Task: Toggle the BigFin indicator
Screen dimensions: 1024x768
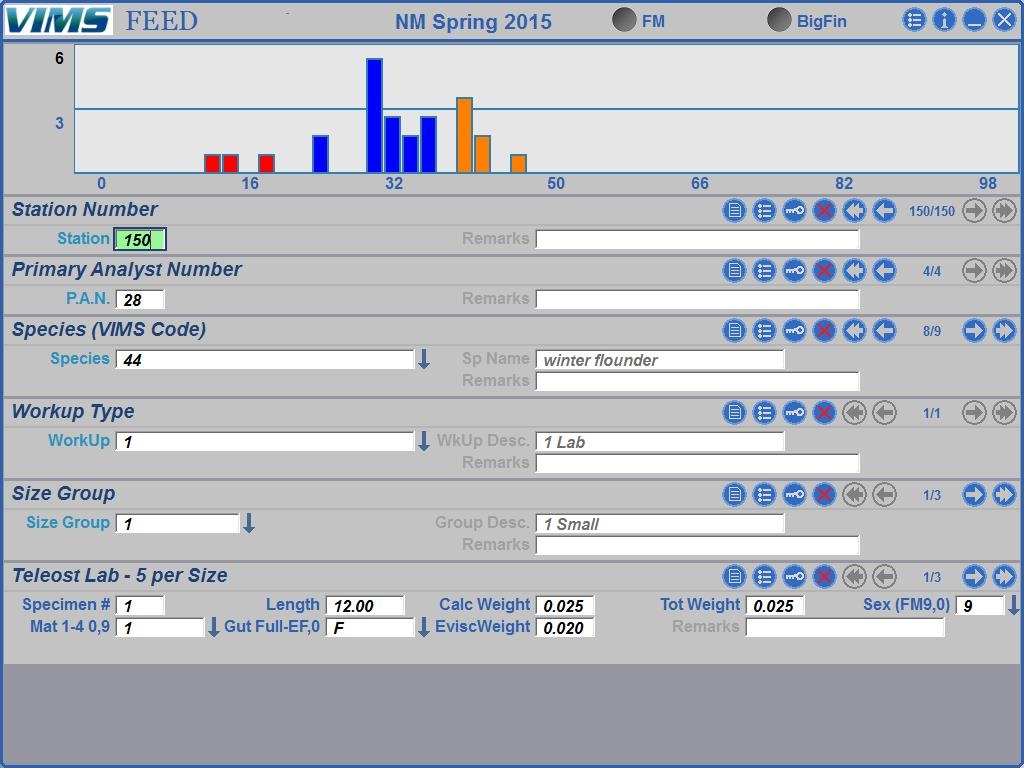Action: pyautogui.click(x=779, y=20)
